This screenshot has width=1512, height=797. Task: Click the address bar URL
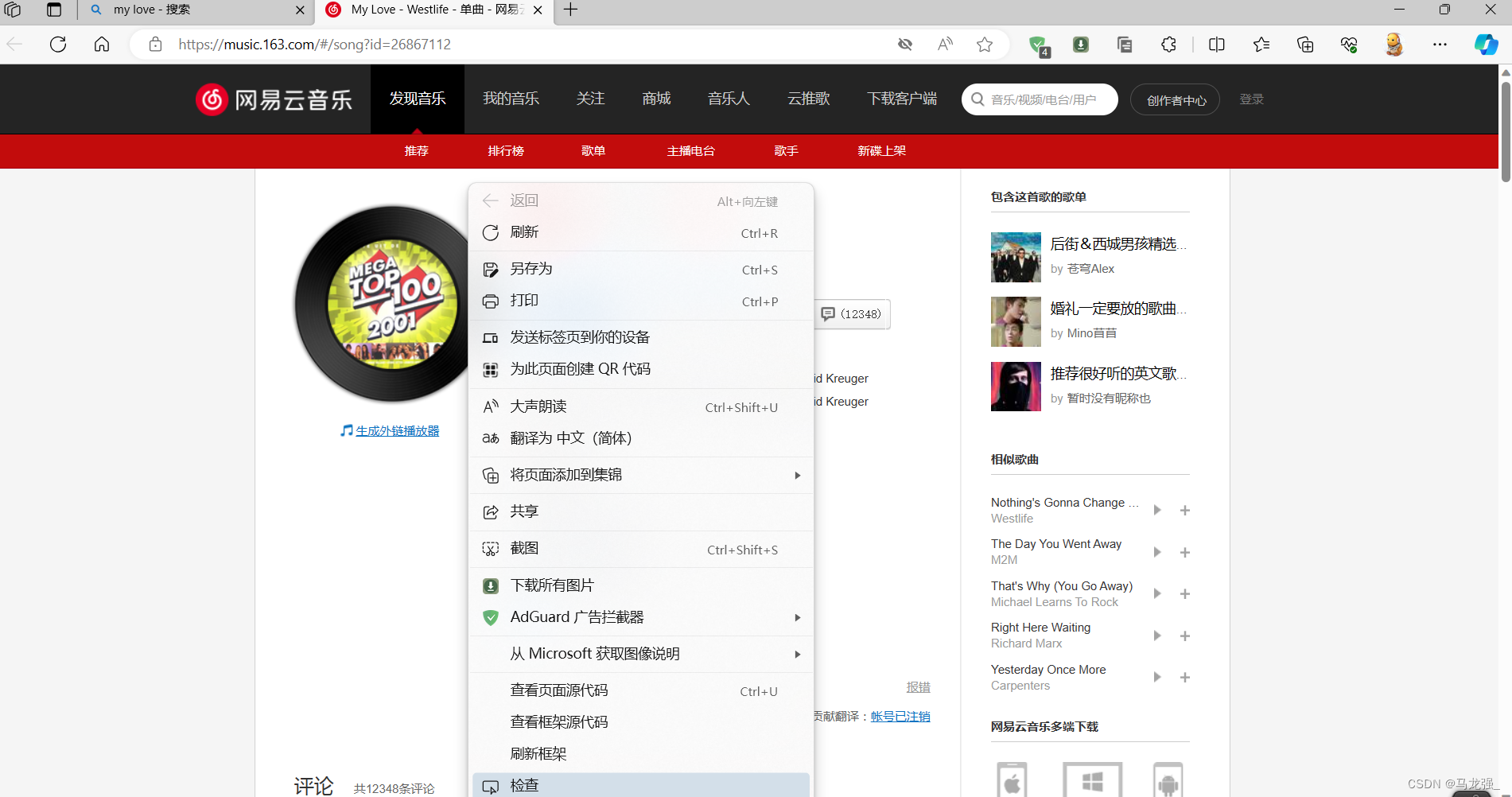pyautogui.click(x=315, y=45)
